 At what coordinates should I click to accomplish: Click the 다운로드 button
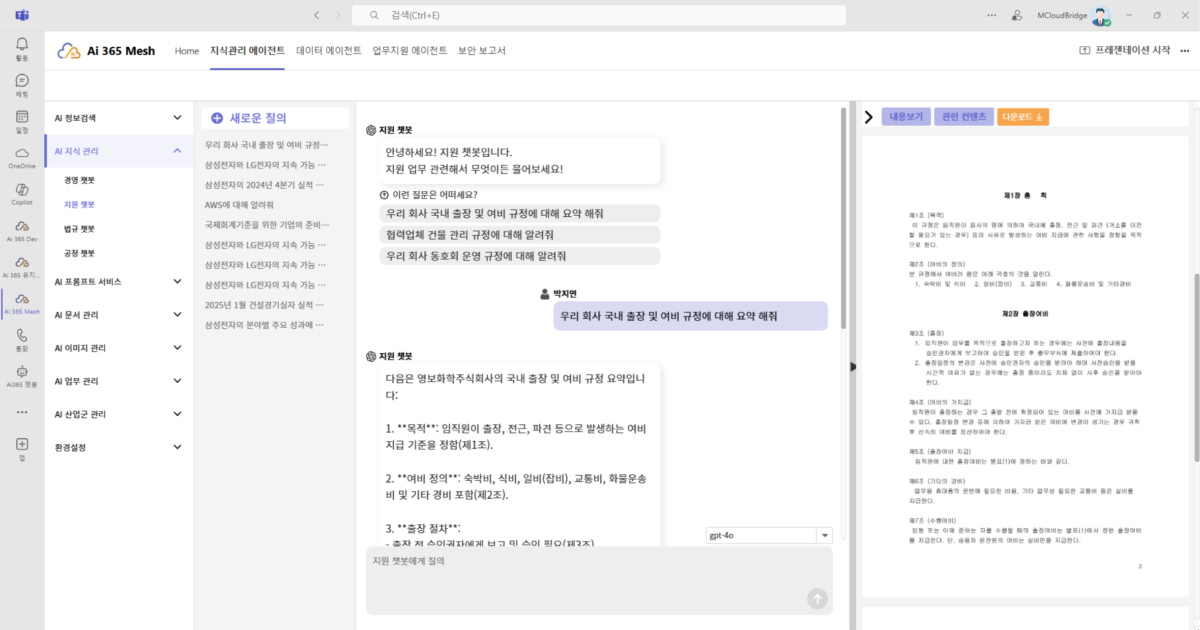[x=1023, y=117]
